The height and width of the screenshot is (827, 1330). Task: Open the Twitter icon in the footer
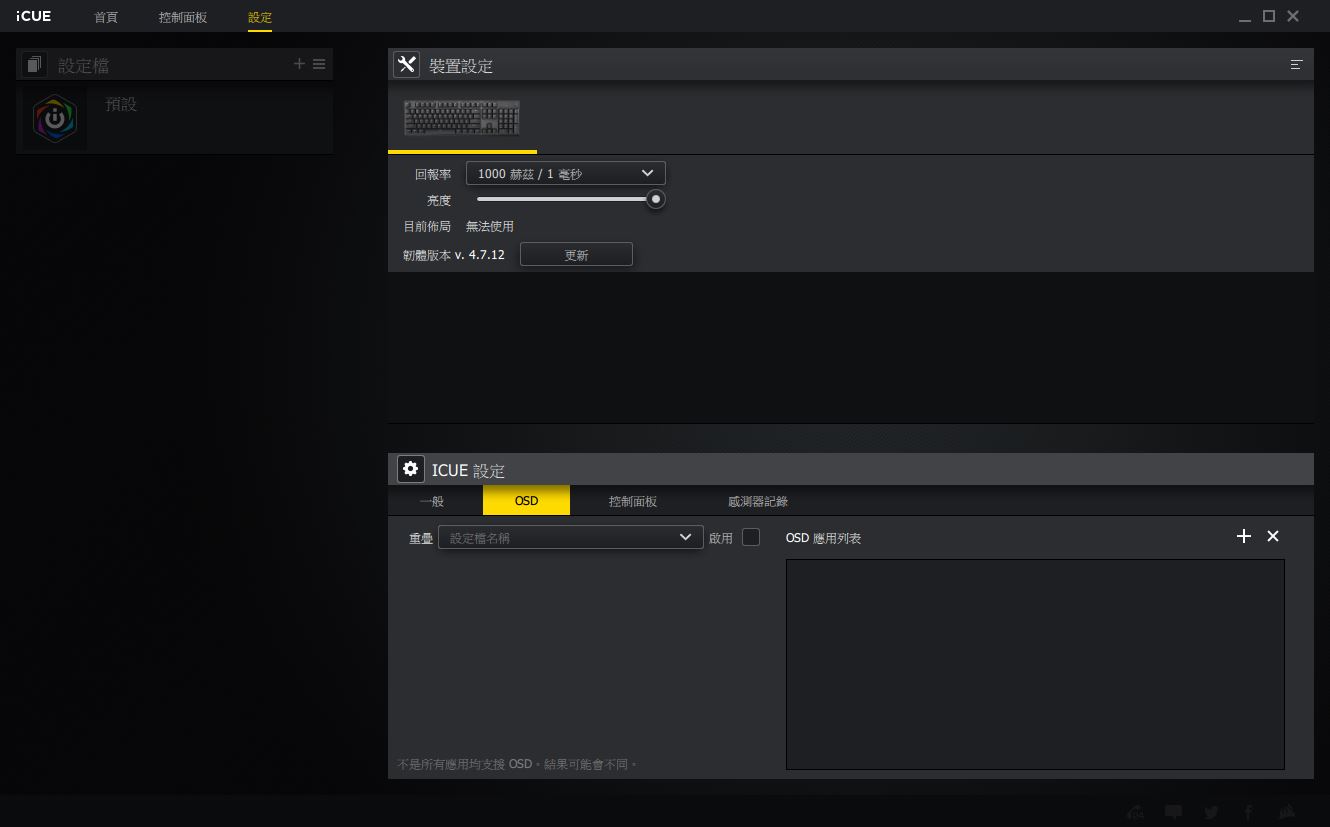(1211, 812)
